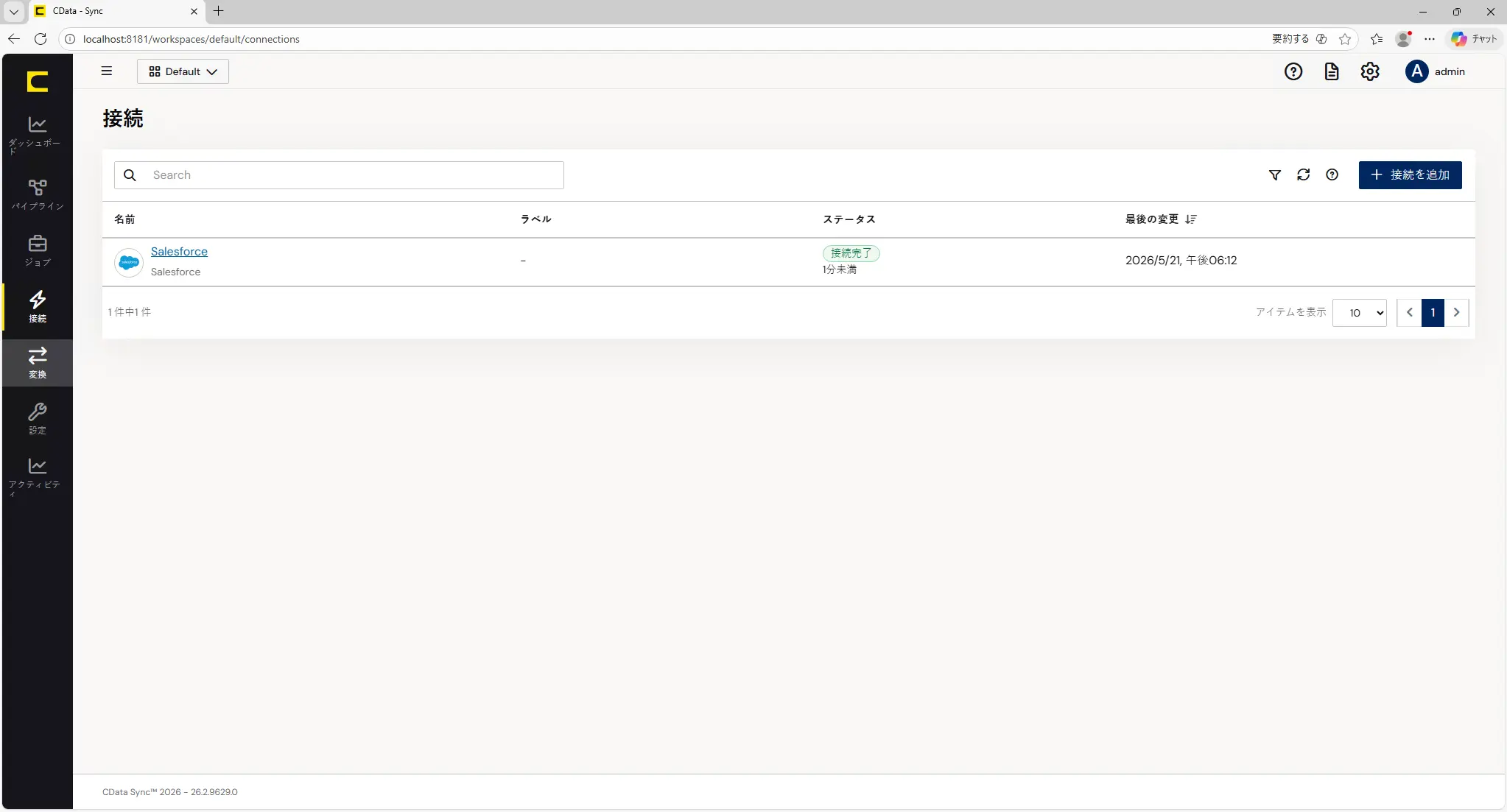Open the Salesforce connection link
This screenshot has width=1507, height=812.
[179, 252]
